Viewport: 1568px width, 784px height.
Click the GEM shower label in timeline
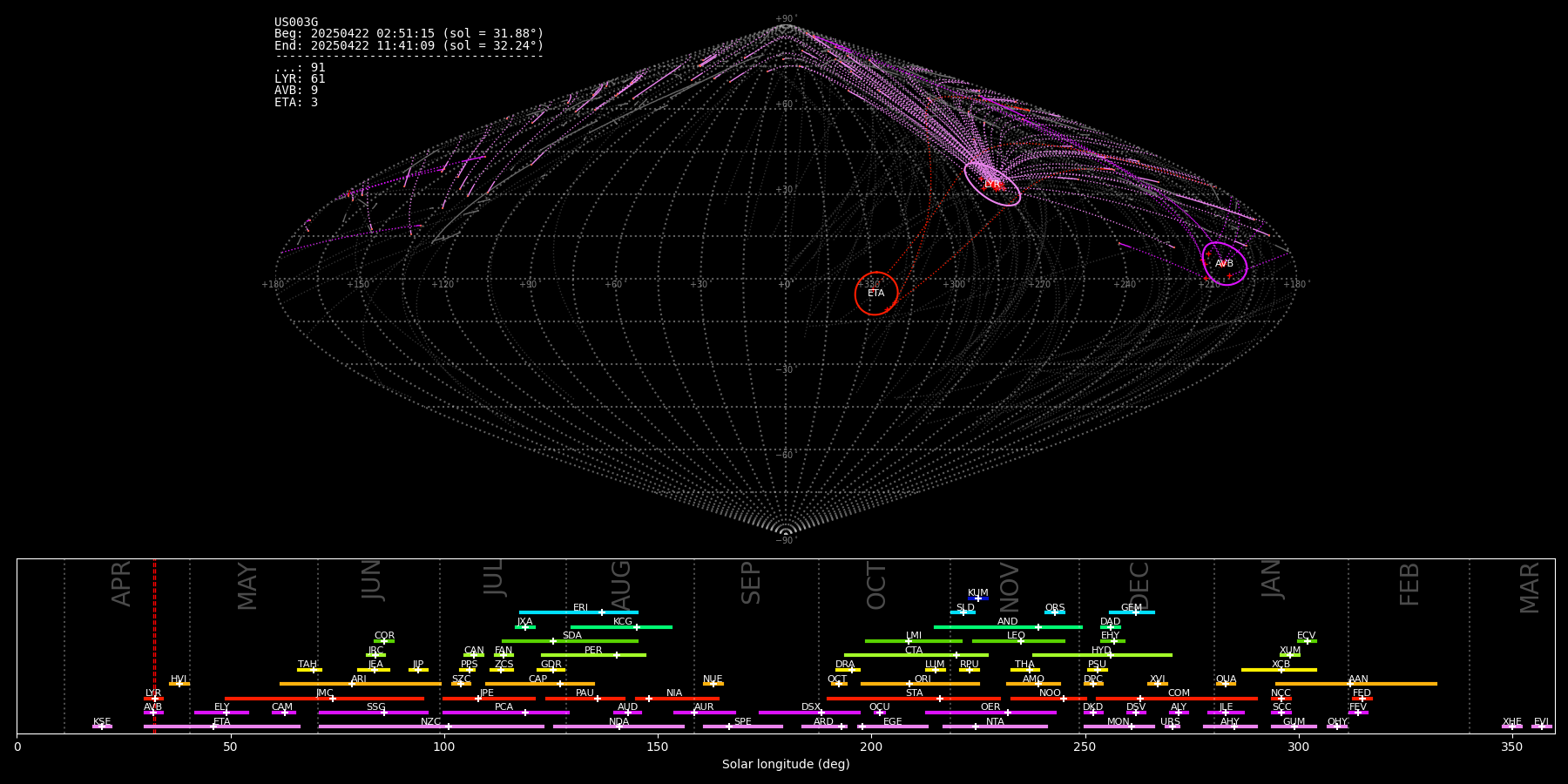pyautogui.click(x=1132, y=608)
